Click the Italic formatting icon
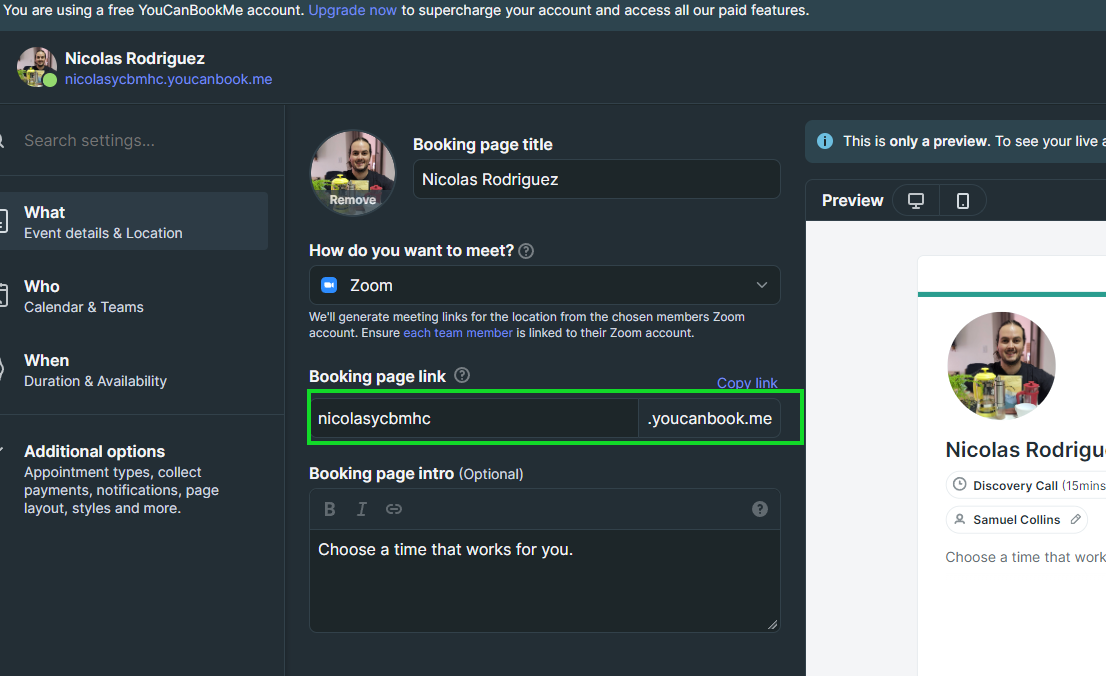The image size is (1106, 676). [x=361, y=509]
